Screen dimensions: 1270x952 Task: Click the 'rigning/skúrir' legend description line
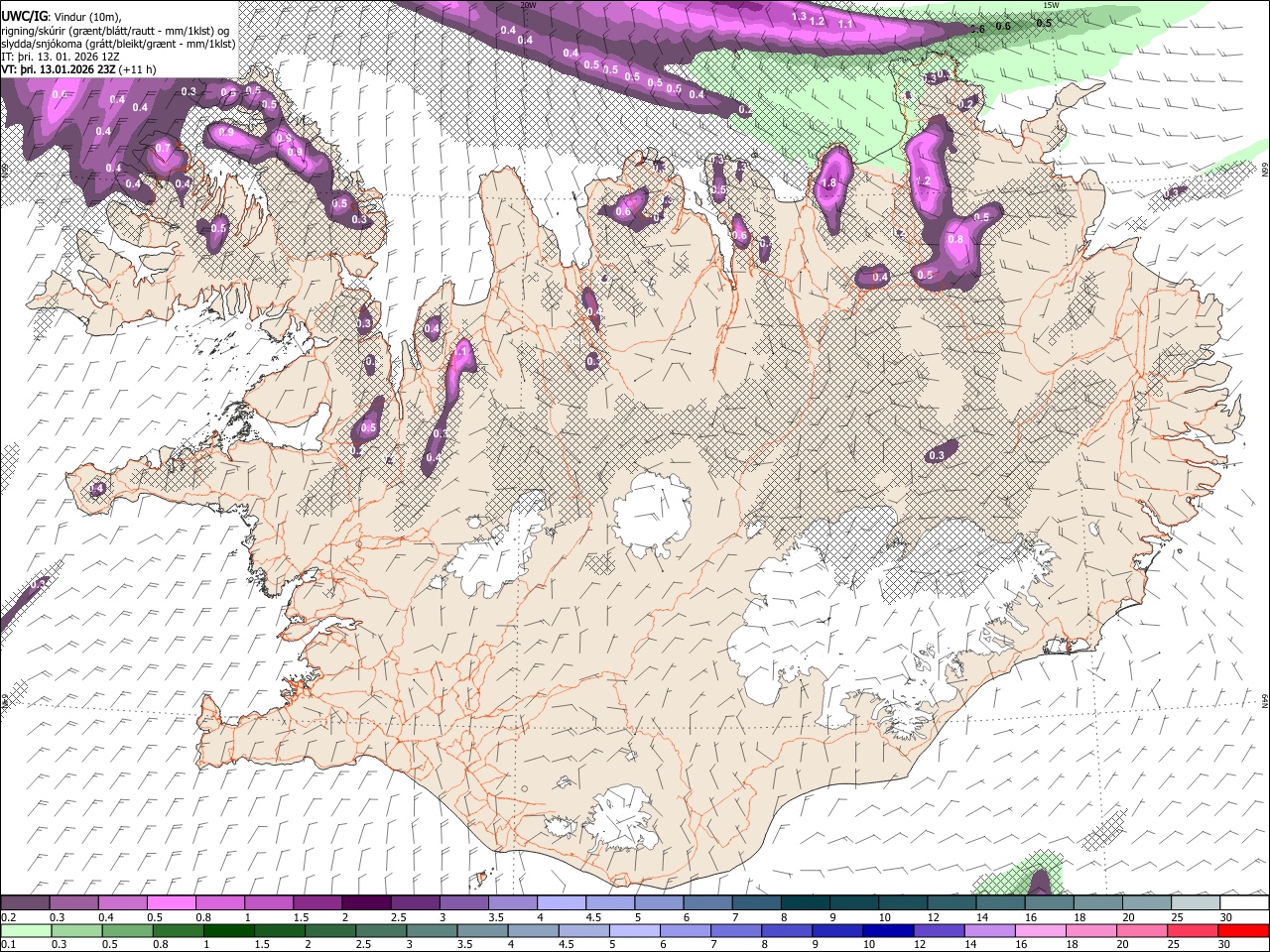116,31
